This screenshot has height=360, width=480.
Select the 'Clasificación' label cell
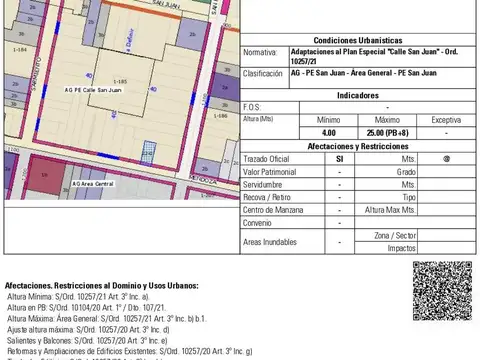tap(265, 78)
